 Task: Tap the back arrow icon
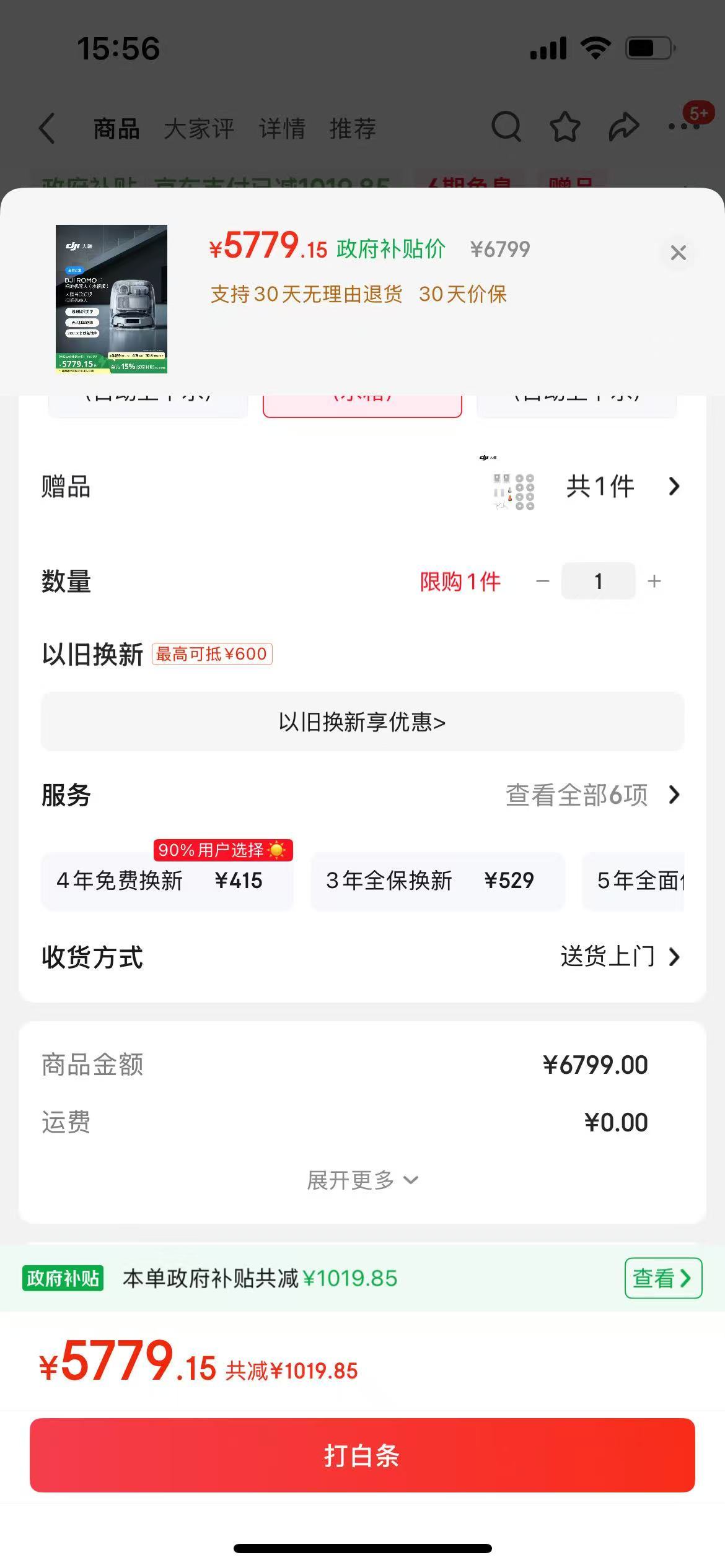47,128
